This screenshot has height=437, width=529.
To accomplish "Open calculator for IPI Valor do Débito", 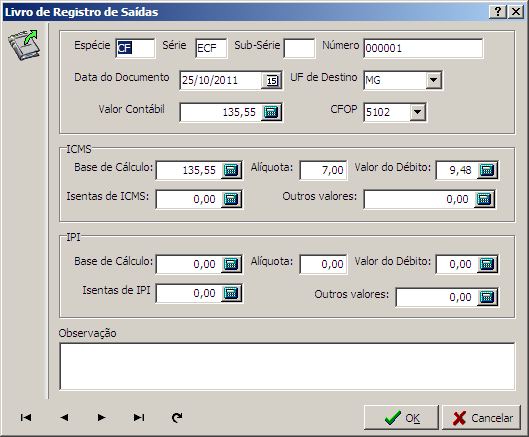I will point(487,264).
